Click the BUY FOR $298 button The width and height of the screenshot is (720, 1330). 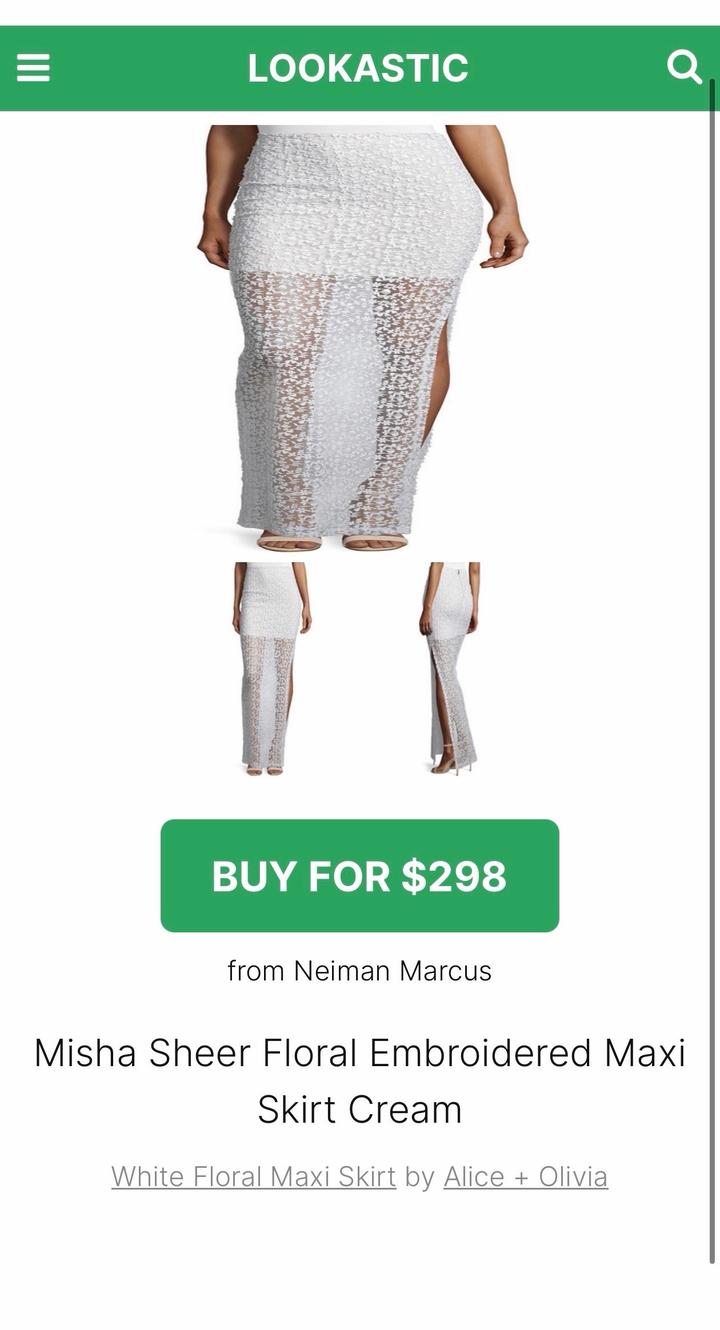tap(360, 876)
